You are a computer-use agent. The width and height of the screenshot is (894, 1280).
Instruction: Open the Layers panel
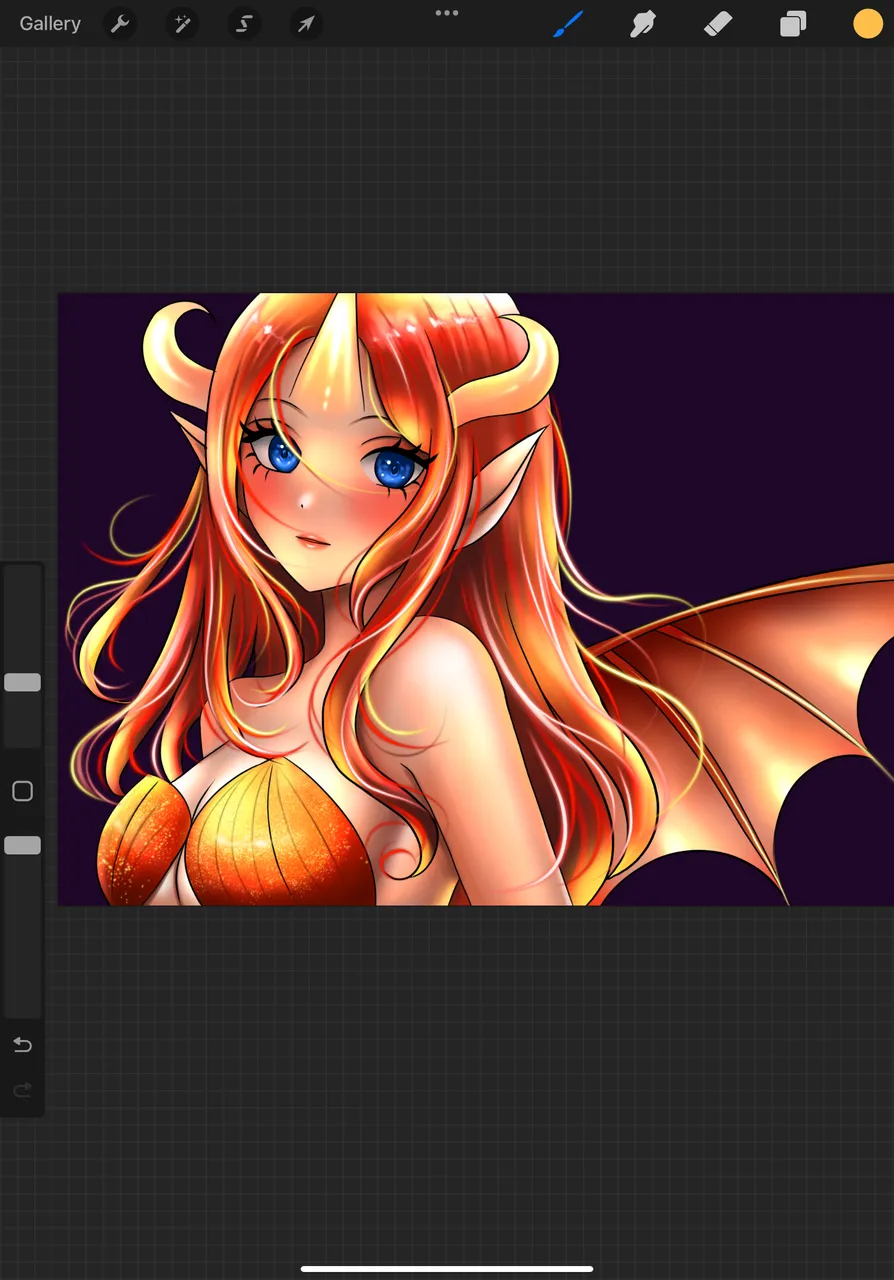793,24
